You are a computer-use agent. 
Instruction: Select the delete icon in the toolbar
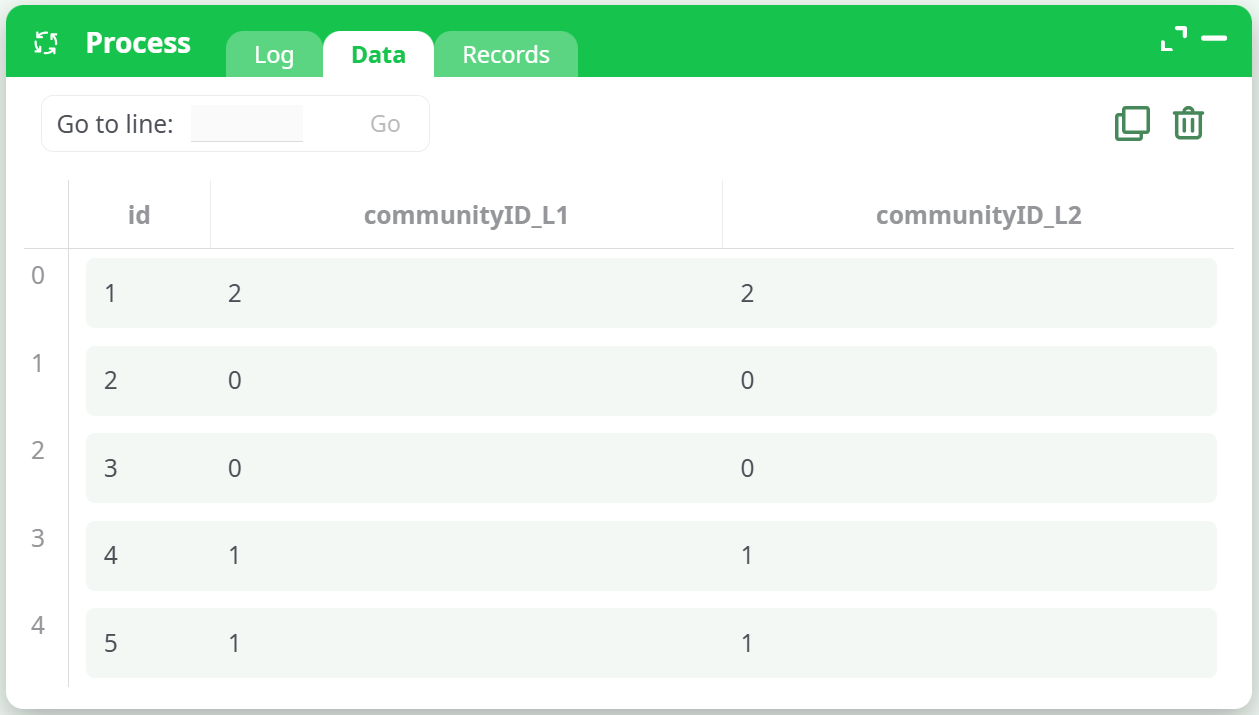1187,123
